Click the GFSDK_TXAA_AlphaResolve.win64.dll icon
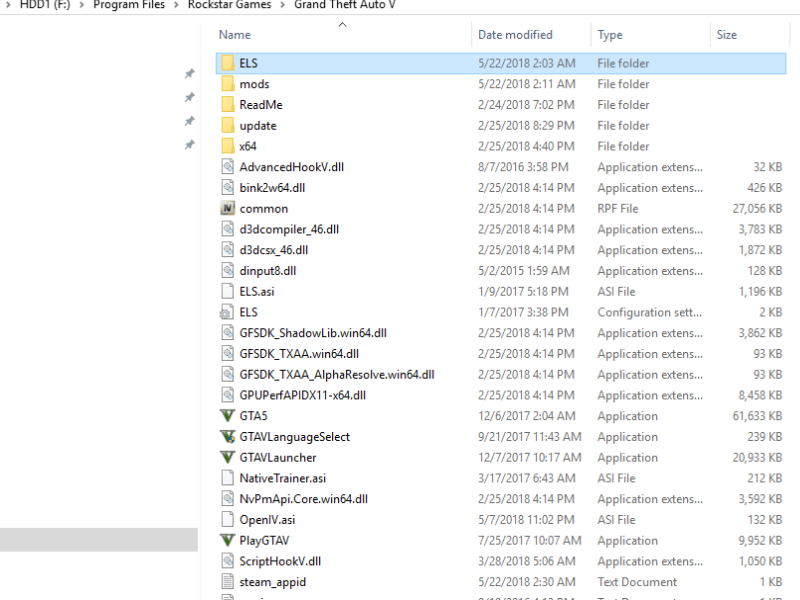800x600 pixels. [x=228, y=374]
